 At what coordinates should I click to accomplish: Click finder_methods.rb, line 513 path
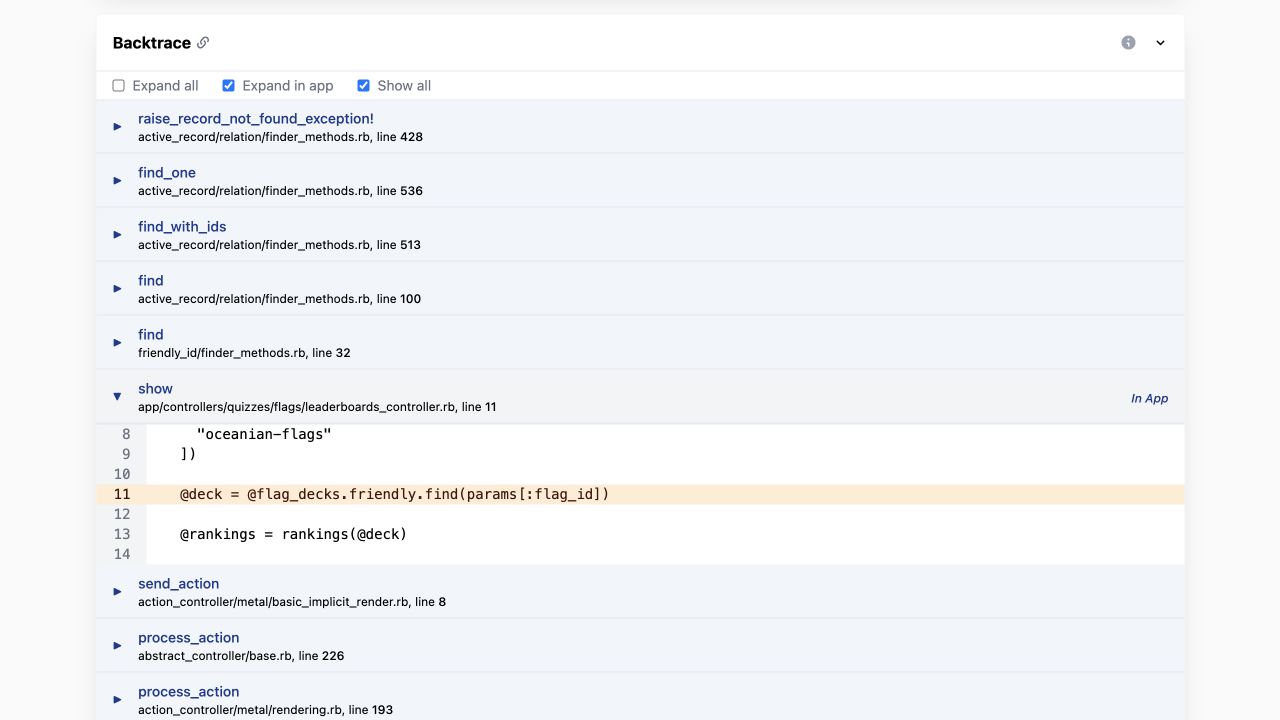pyautogui.click(x=279, y=245)
